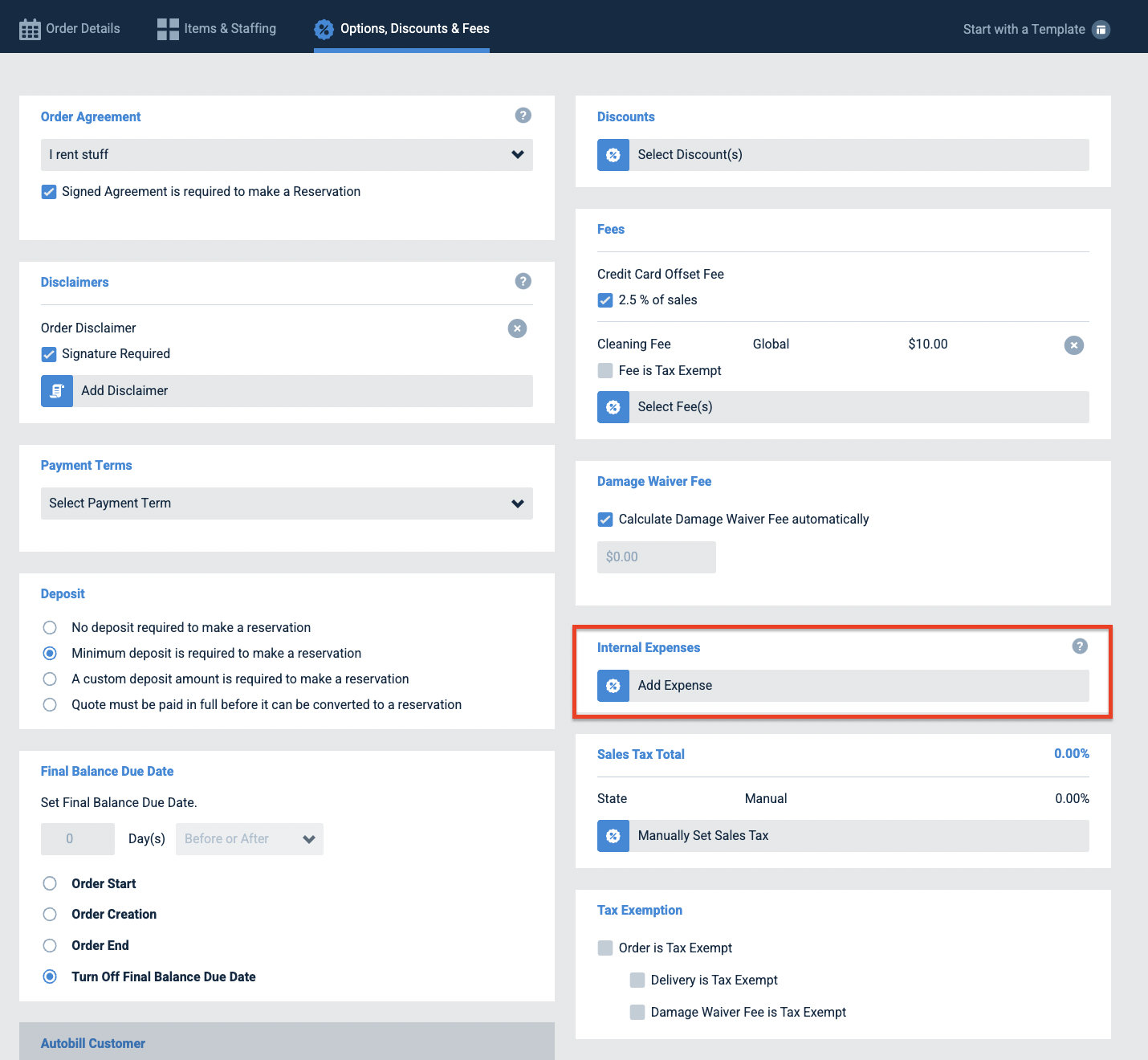Click the State label in the Sales Tax row
The image size is (1148, 1060).
(x=612, y=799)
